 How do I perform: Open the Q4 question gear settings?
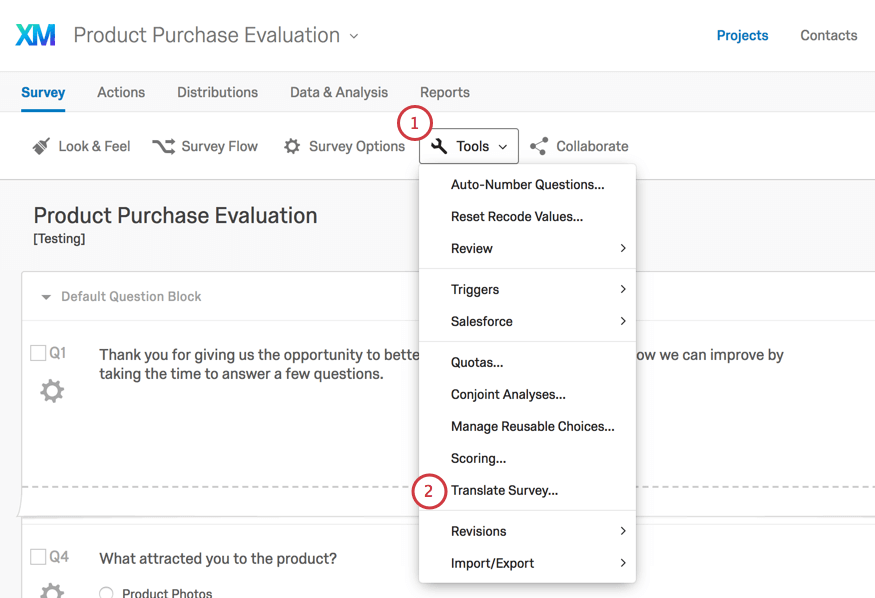tap(52, 590)
